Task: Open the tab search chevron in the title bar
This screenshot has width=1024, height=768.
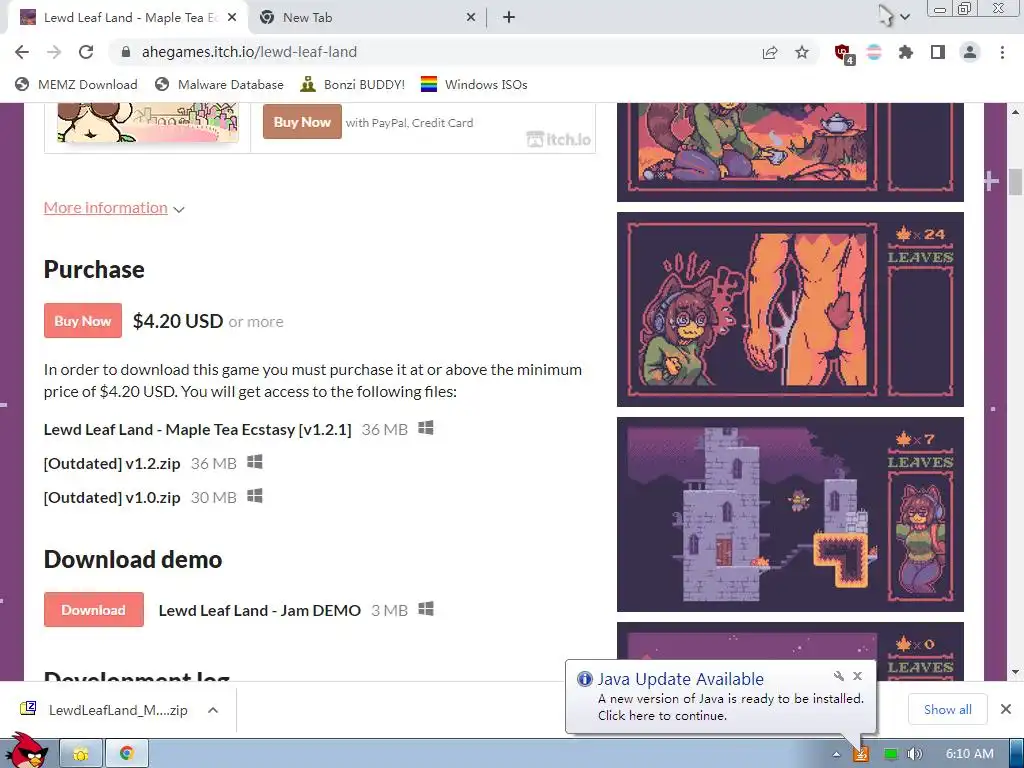Action: (904, 18)
